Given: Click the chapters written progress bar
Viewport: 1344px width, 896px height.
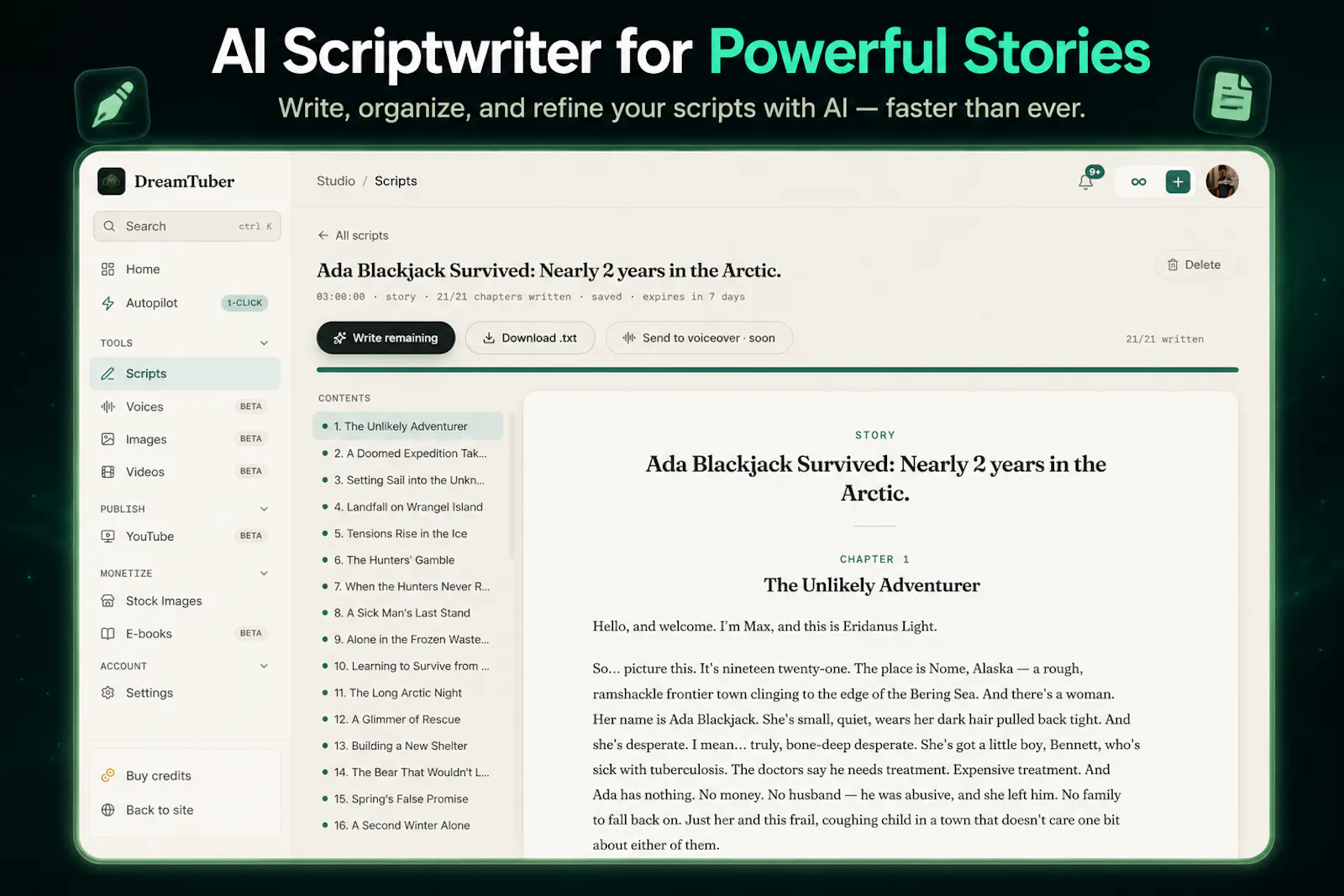Looking at the screenshot, I should pos(777,369).
